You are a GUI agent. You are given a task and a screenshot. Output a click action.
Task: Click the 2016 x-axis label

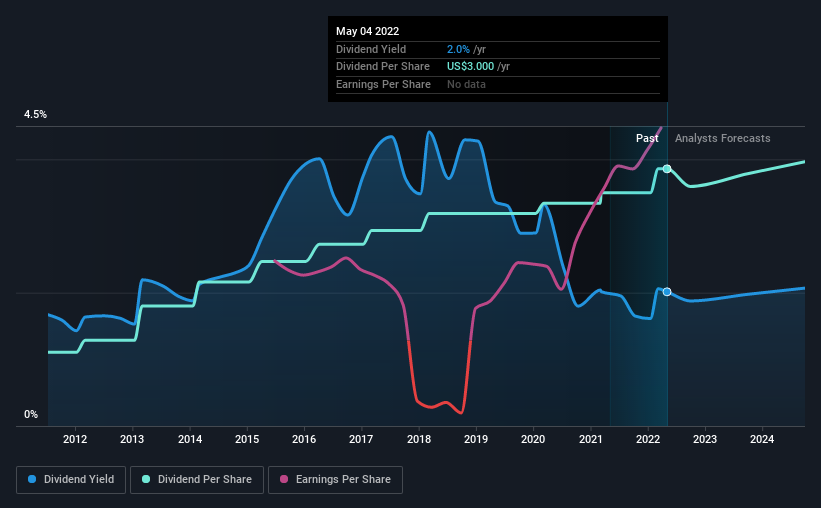tap(304, 439)
